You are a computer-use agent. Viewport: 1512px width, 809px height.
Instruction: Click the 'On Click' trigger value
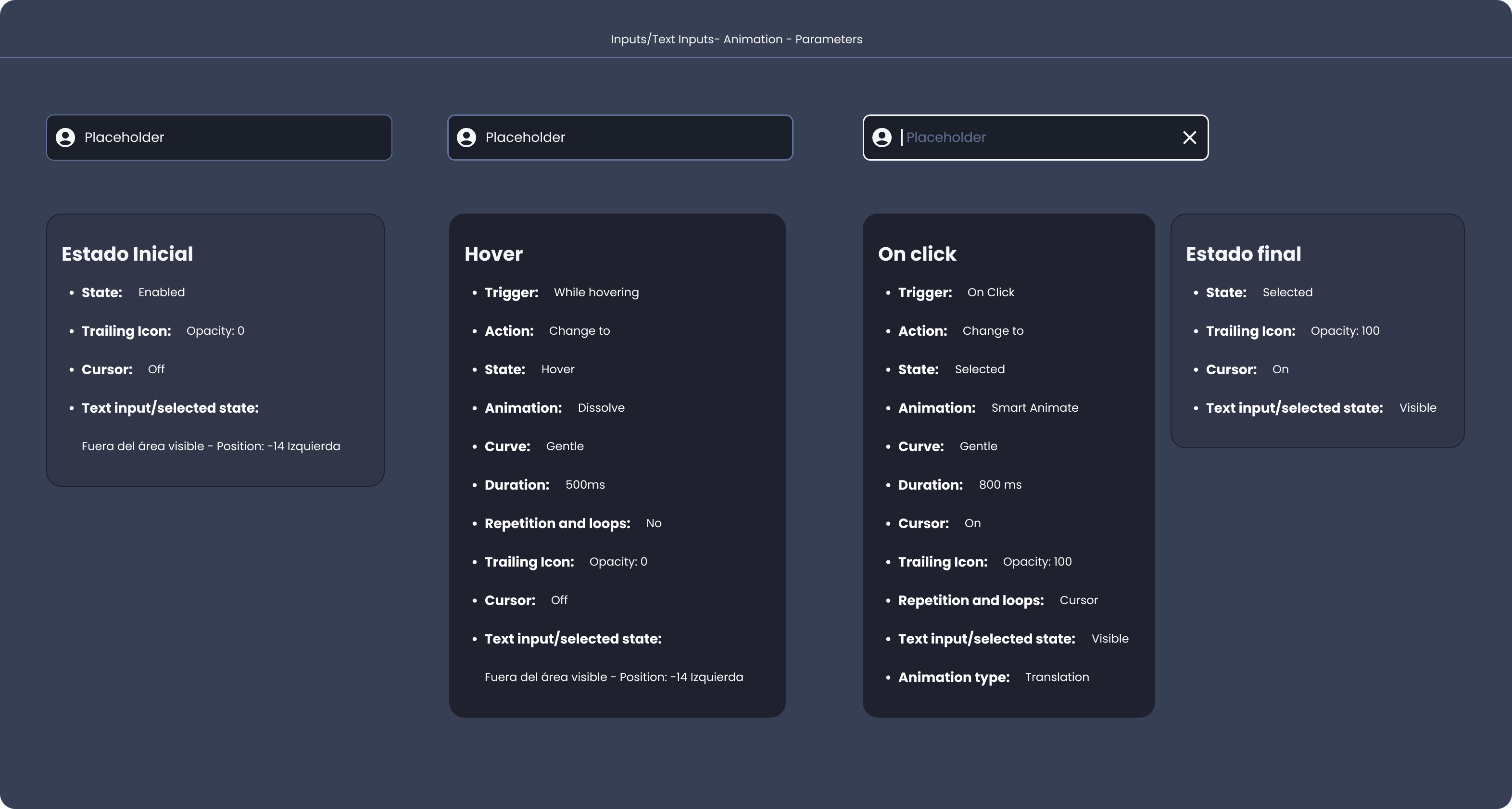991,292
